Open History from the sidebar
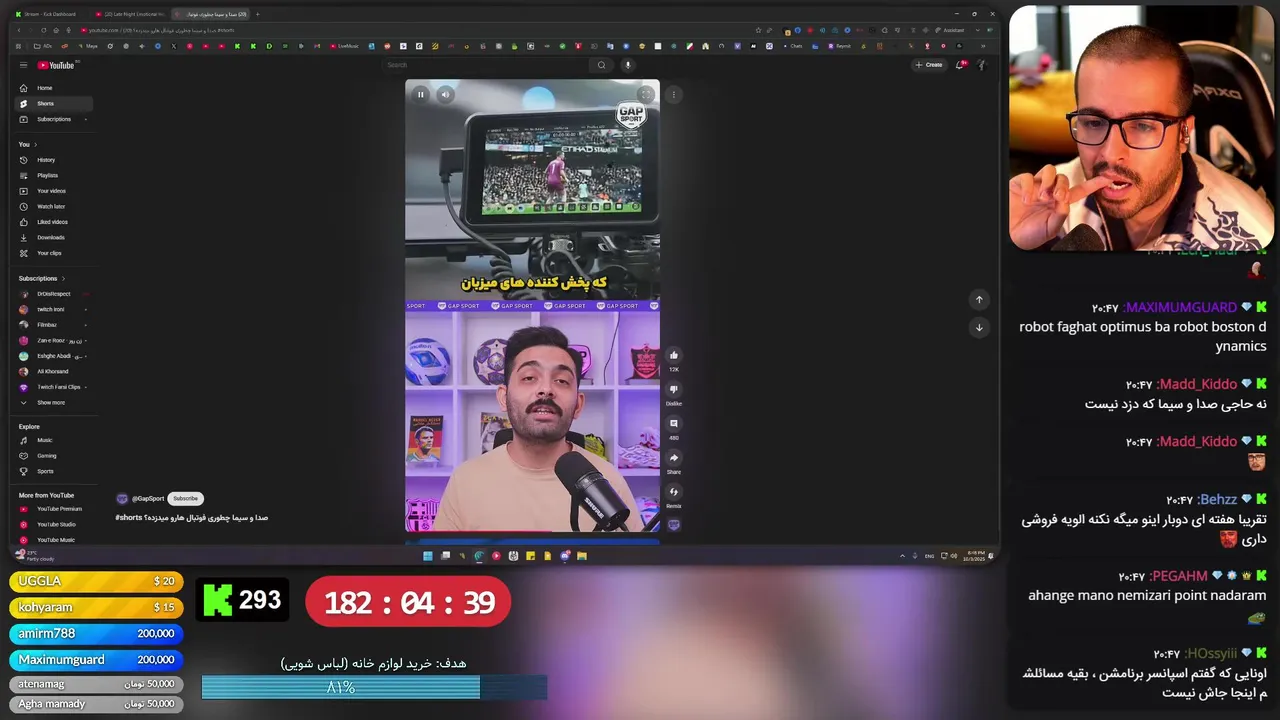This screenshot has width=1280, height=720. tap(54, 160)
